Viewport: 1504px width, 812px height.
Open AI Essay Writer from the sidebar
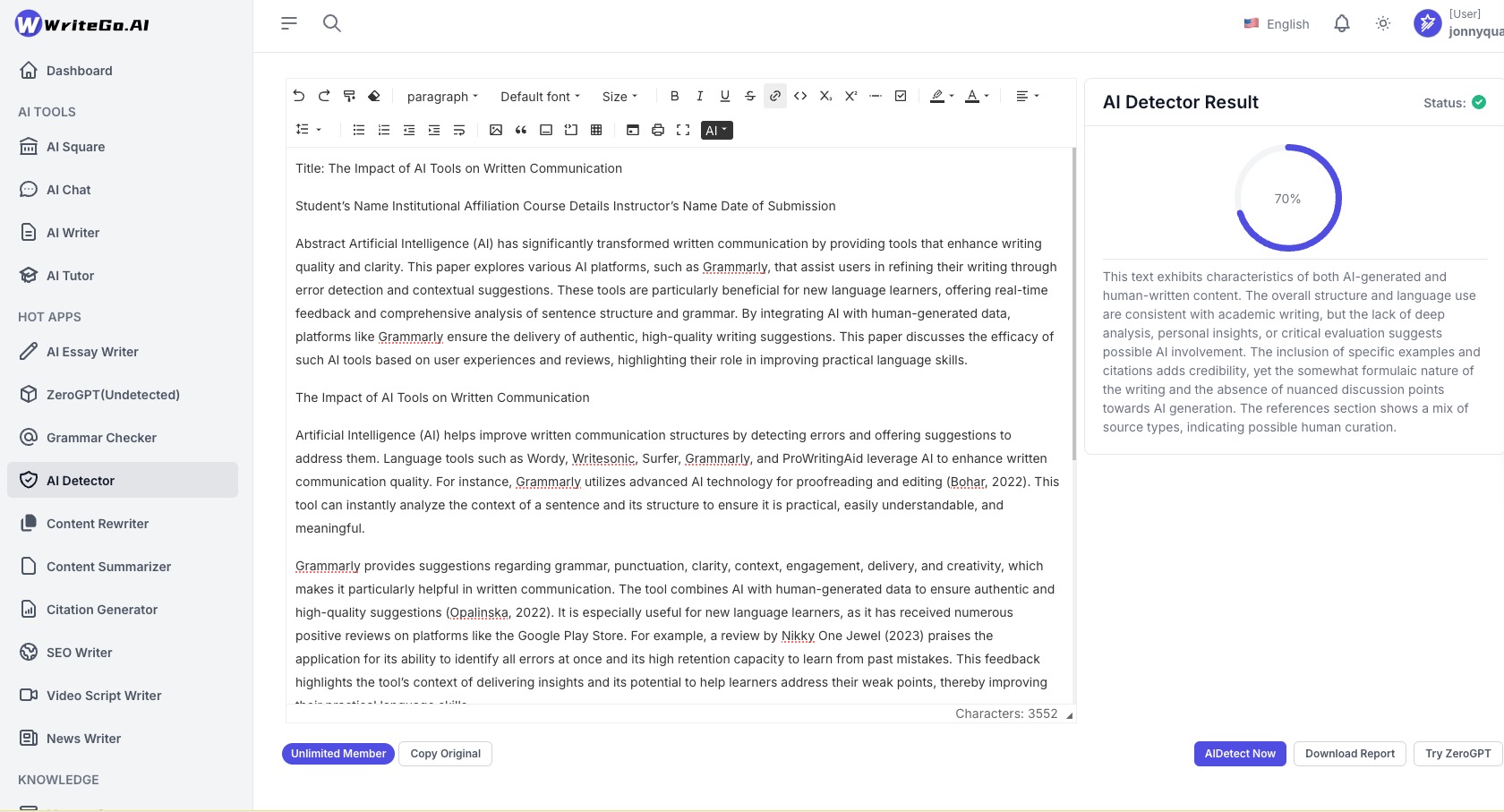123,352
